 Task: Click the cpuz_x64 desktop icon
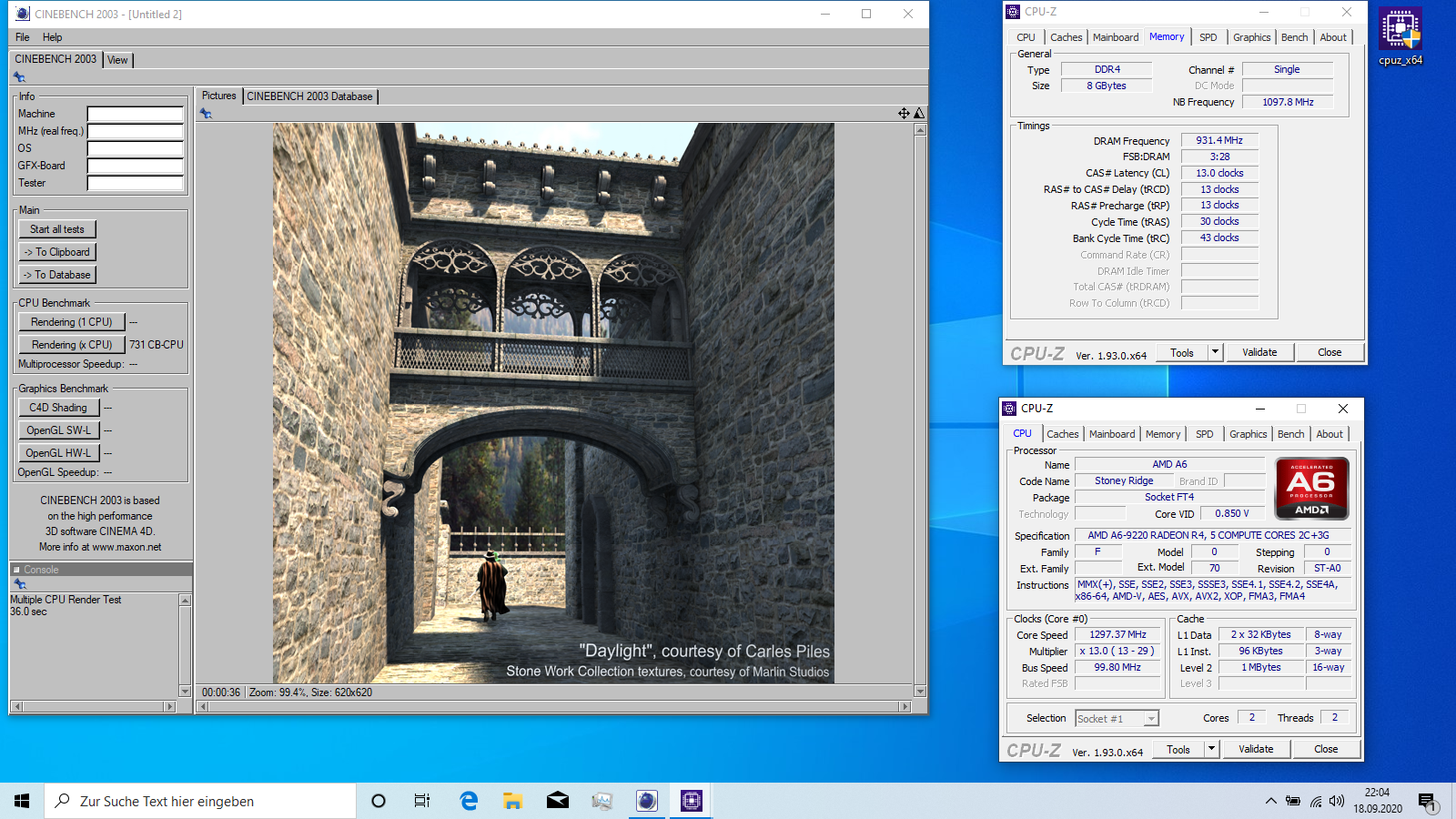1400,37
